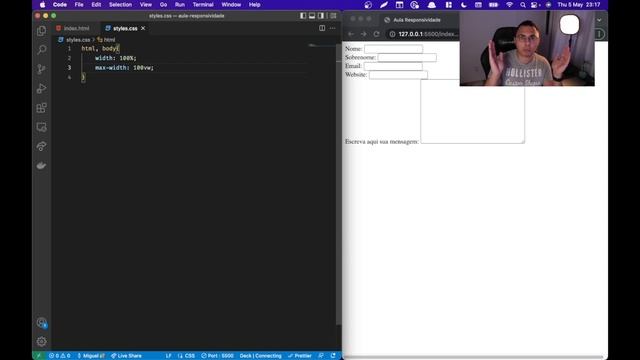Click the Deck | Connecting status item
The image size is (640, 360).
coord(260,356)
